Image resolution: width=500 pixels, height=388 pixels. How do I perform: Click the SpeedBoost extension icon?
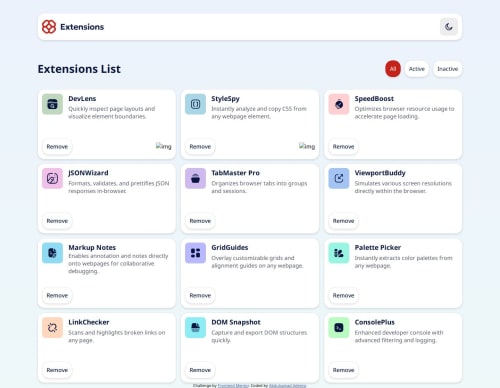[x=339, y=104]
